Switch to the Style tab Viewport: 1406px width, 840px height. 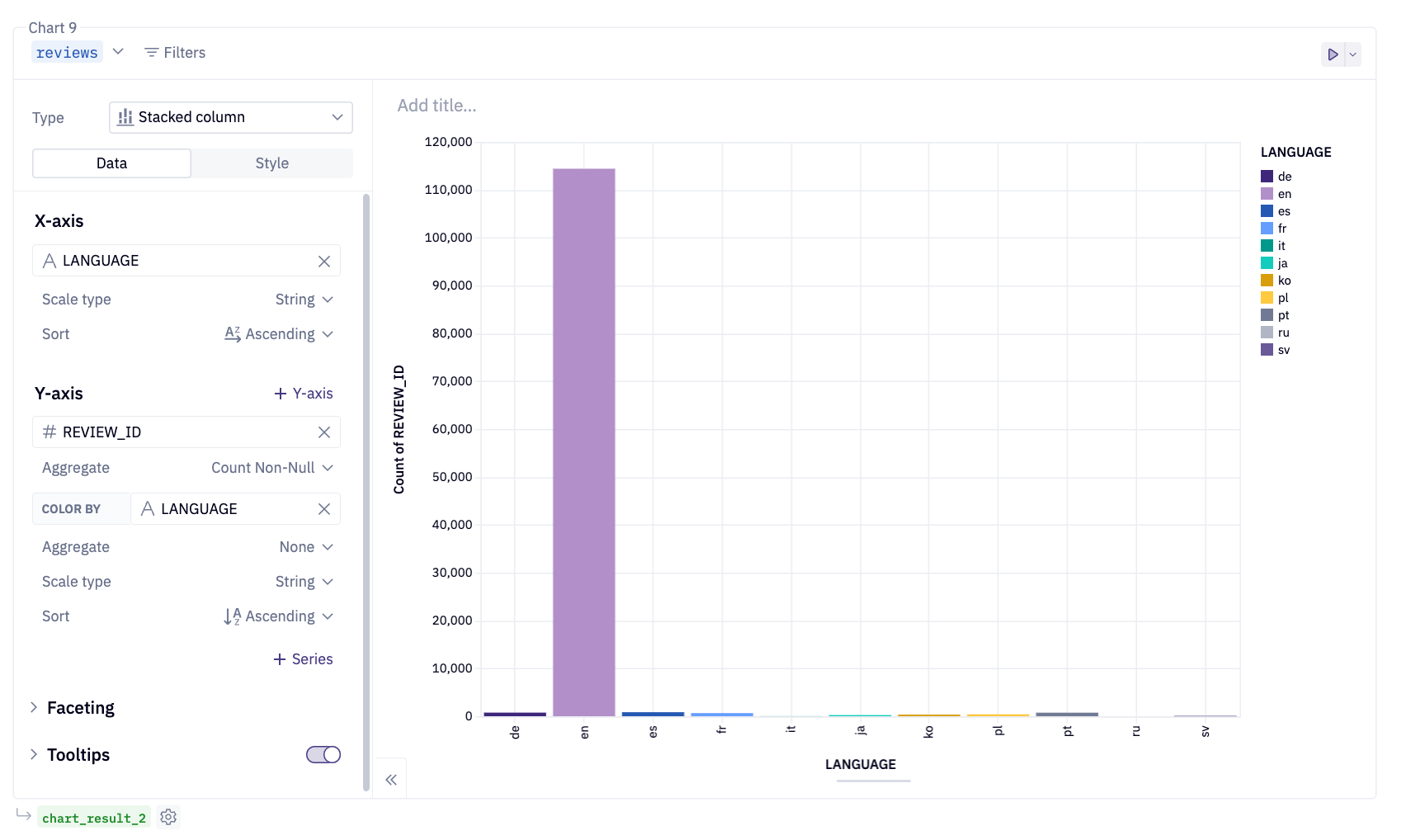pyautogui.click(x=271, y=163)
